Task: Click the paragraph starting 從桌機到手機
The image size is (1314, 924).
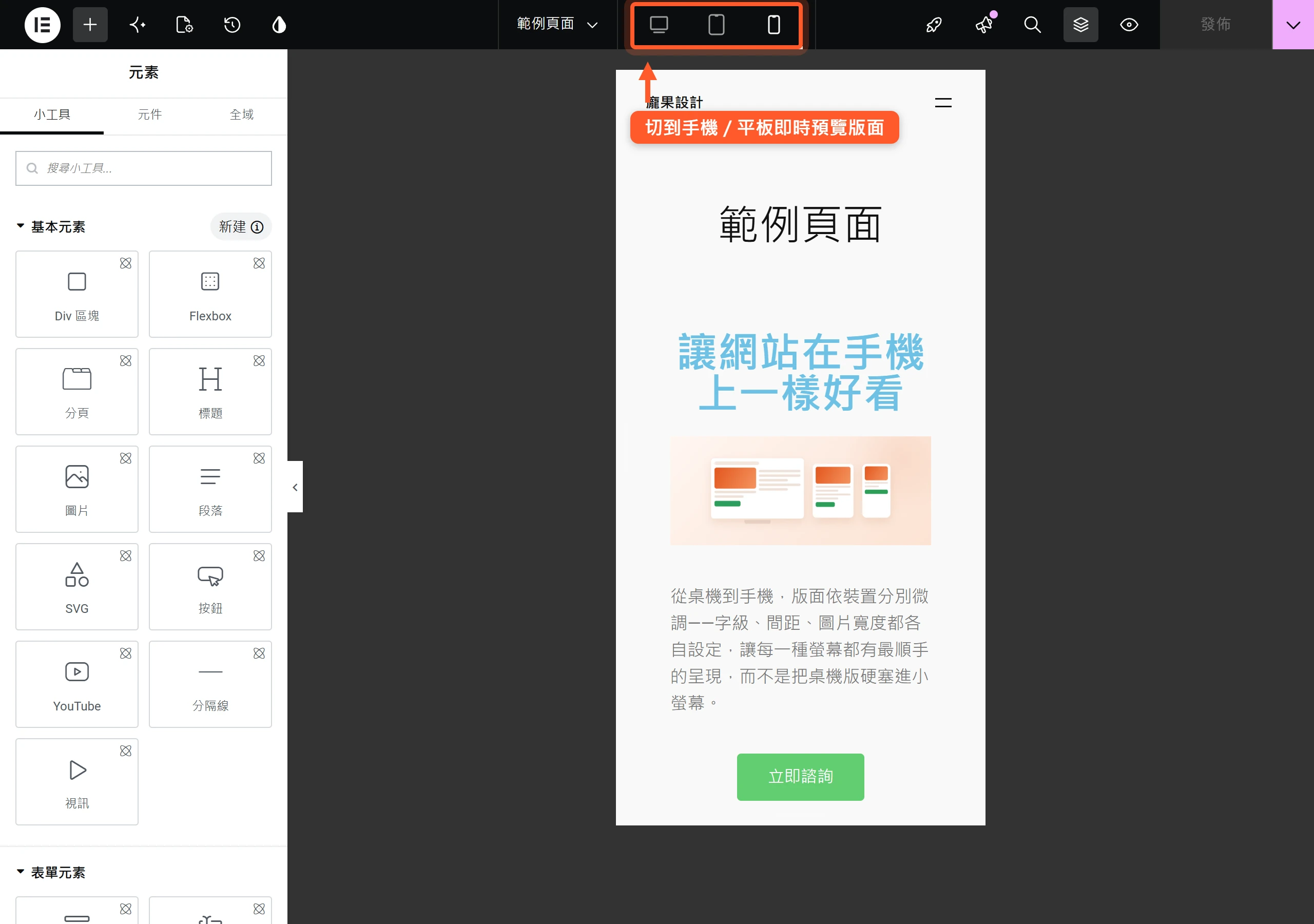Action: [800, 649]
